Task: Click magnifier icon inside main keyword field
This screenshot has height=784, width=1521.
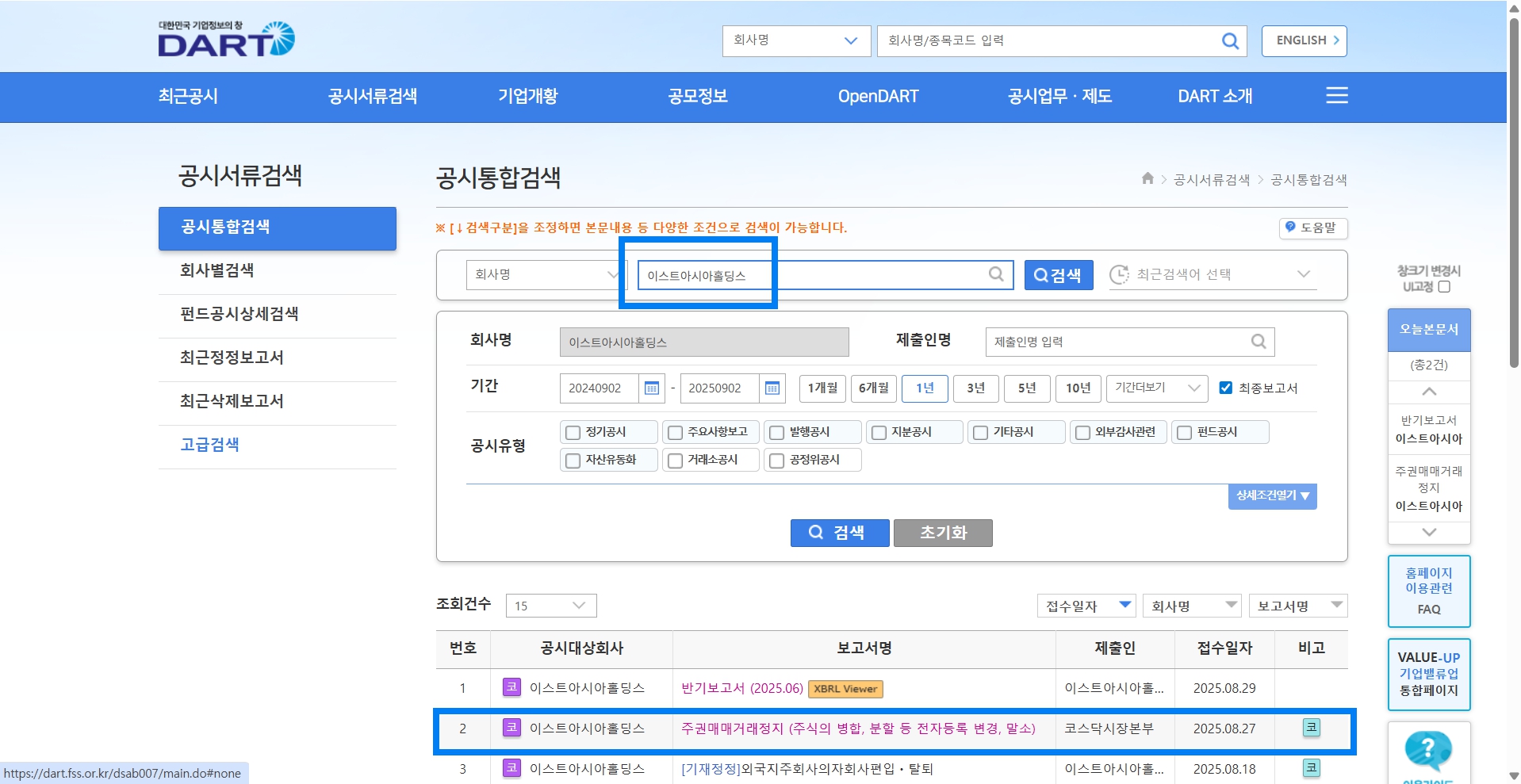Action: 996,274
